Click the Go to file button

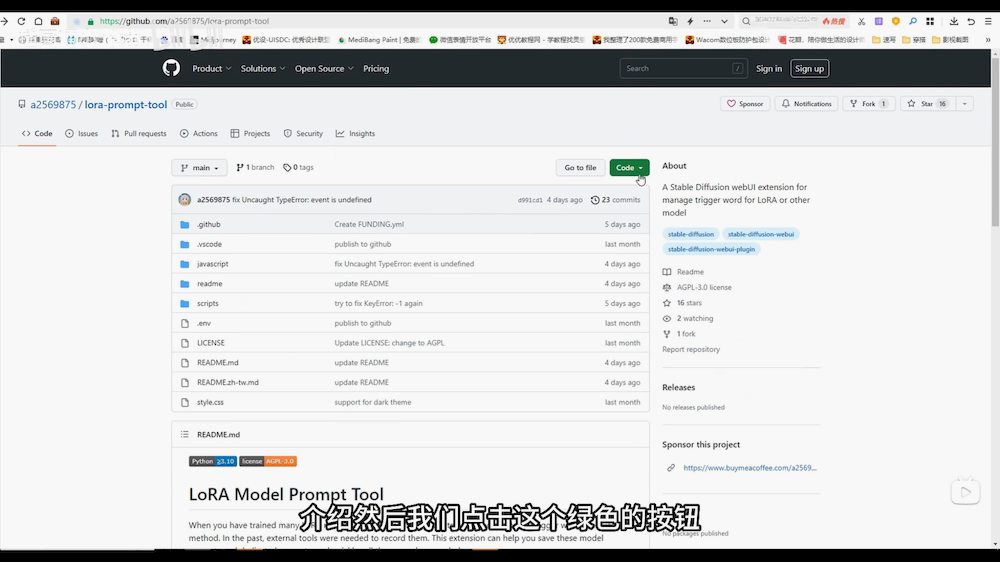tap(580, 168)
